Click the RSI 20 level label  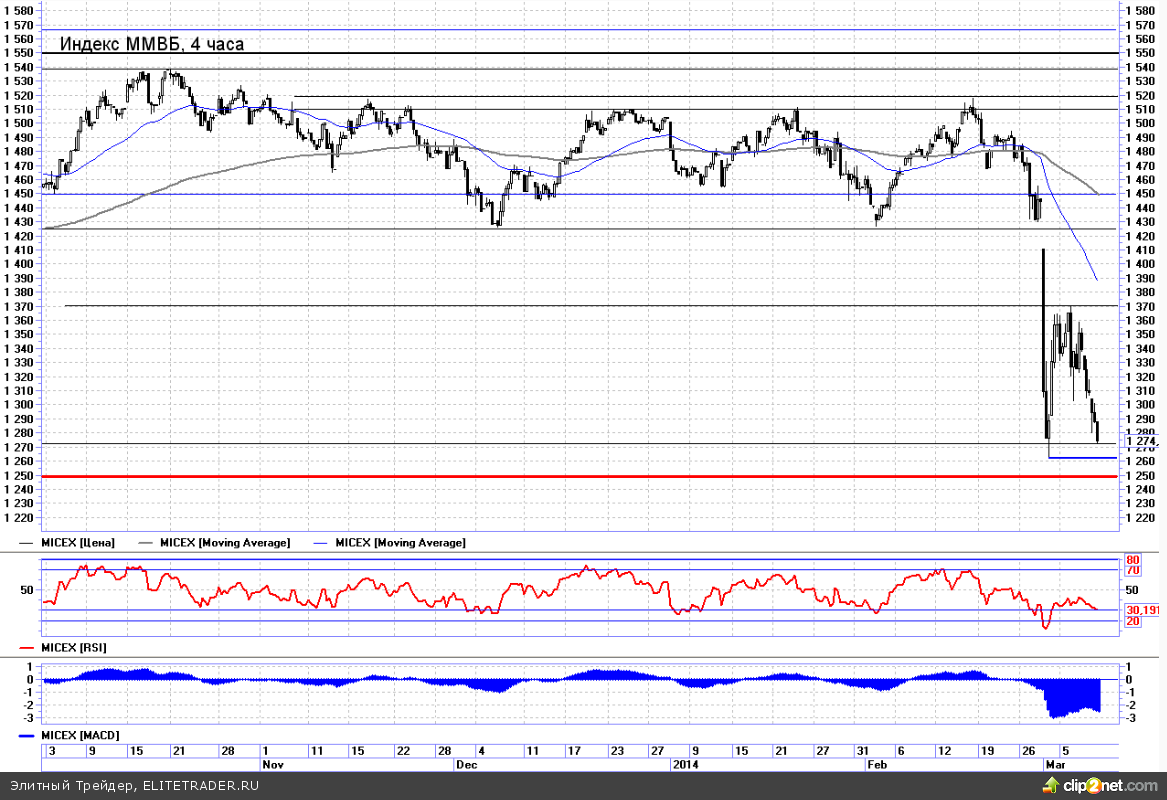1133,621
